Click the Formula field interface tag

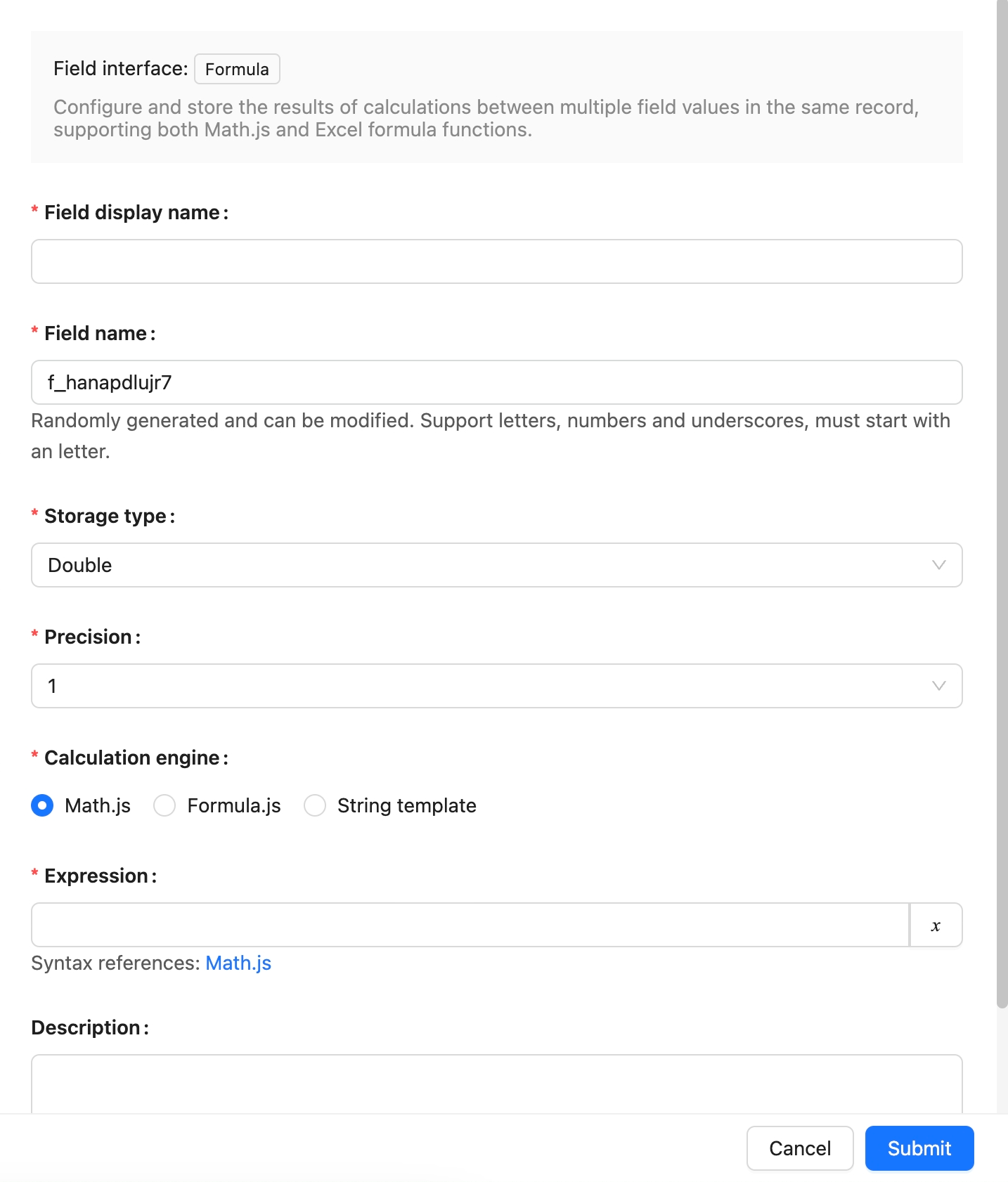[237, 69]
